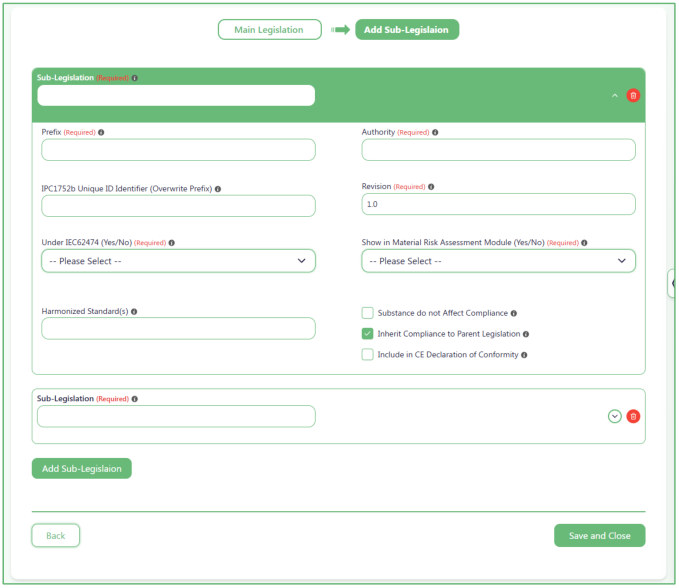Viewport: 679px width, 588px height.
Task: Click info icon next to second Sub-Legislation label
Action: 135,399
